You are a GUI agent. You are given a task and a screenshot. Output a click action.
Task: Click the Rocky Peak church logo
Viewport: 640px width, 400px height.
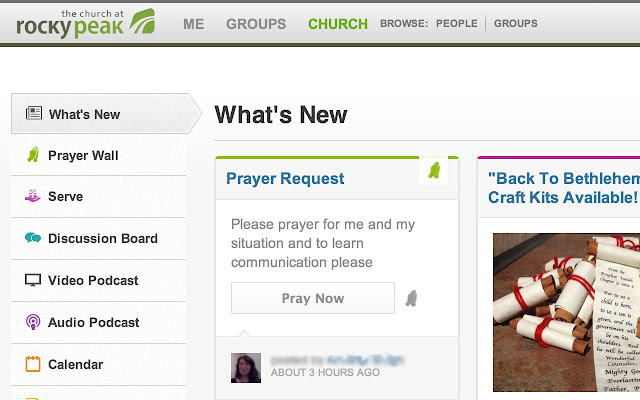tap(85, 24)
